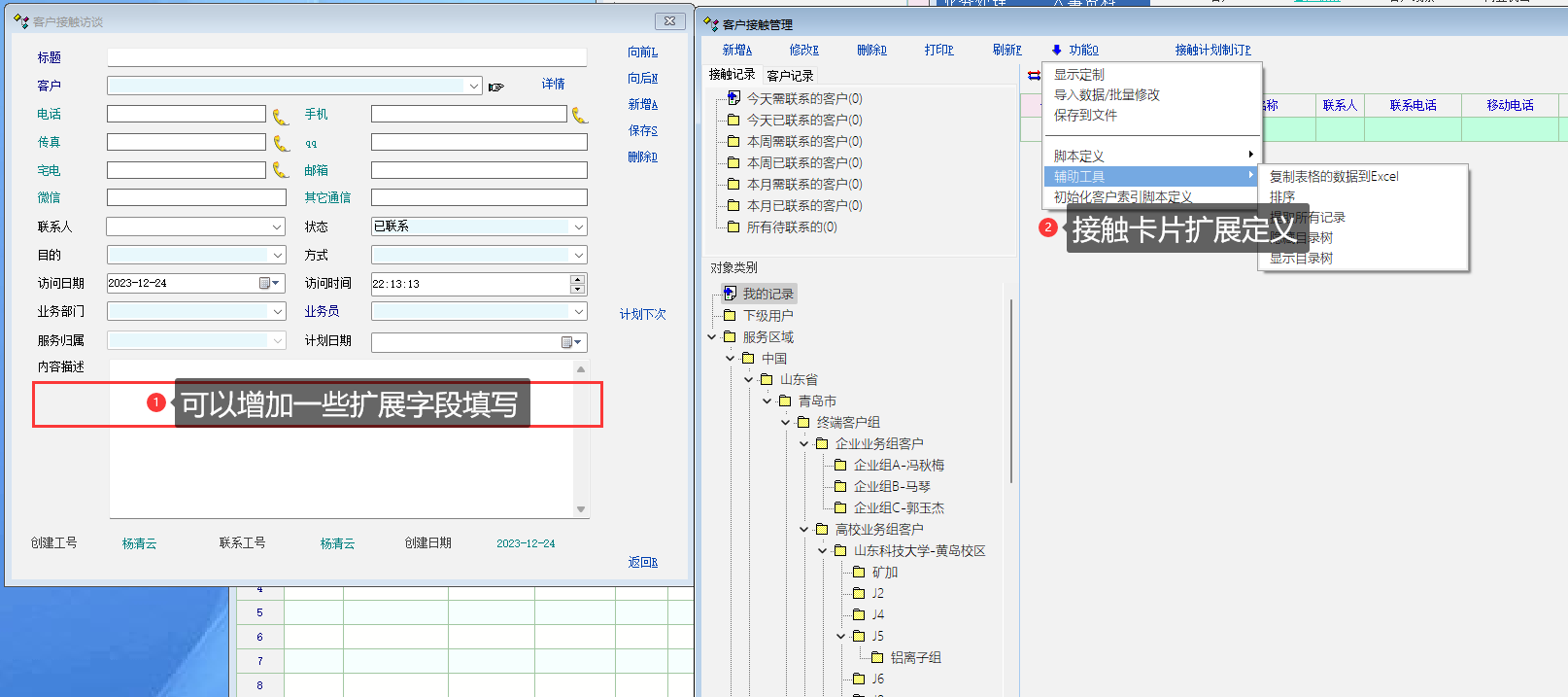Select the 今天需联系的客户(0) tree node
Image resolution: width=1568 pixels, height=697 pixels.
coord(803,98)
